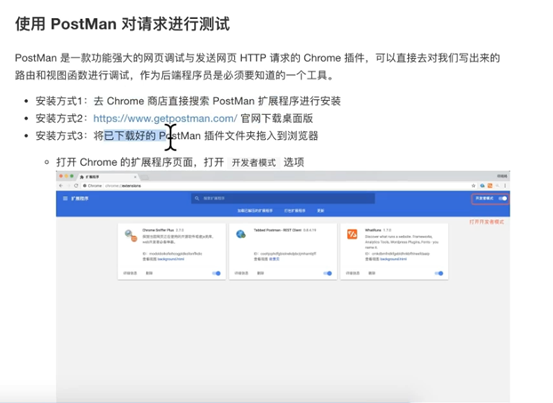Screen dimensions: 553x403
Task: Click the search magnifier icon in extensions search
Action: pos(197,198)
